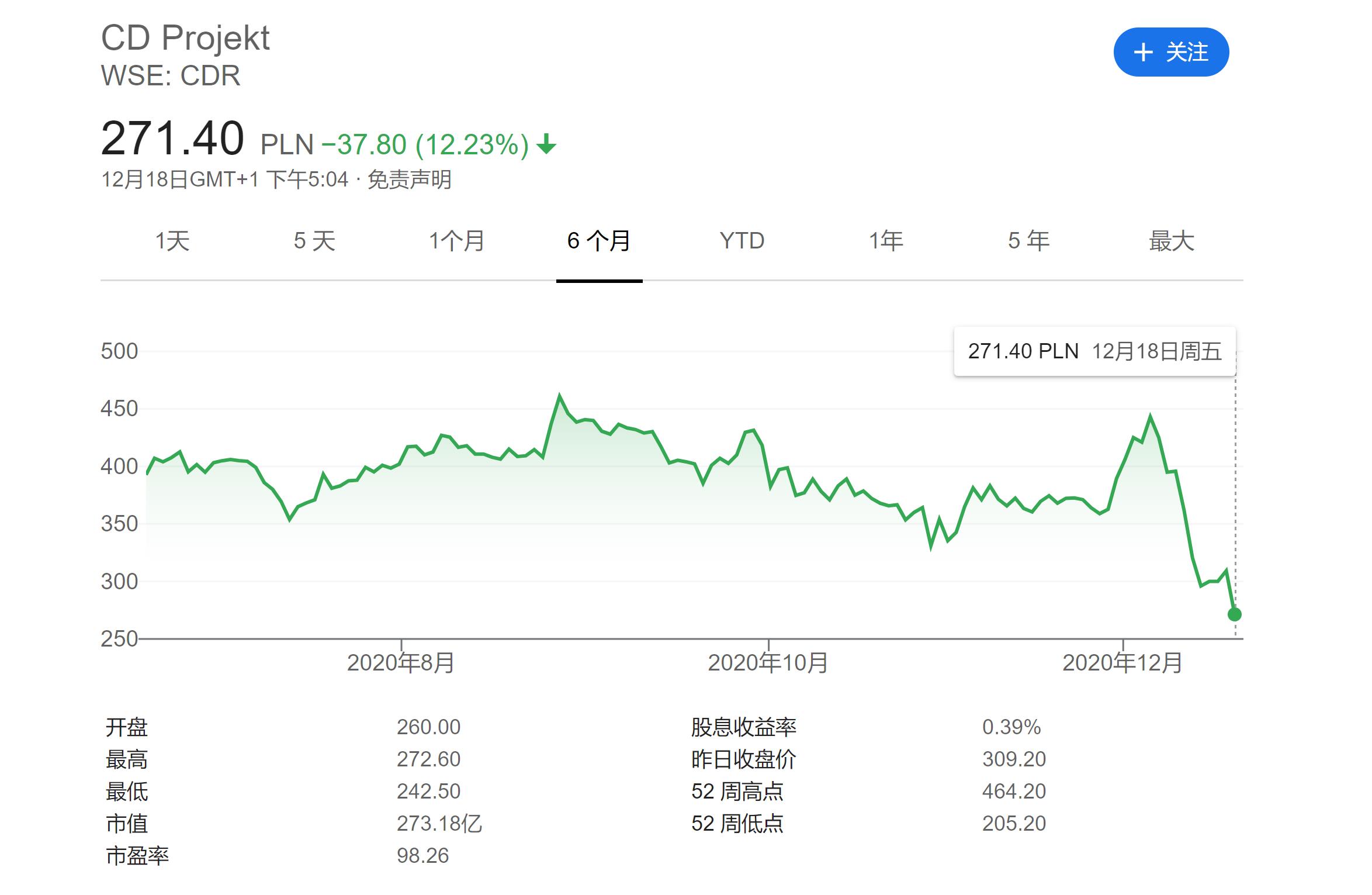The height and width of the screenshot is (895, 1372).
Task: Select the 最大 time range tab
Action: (1172, 241)
